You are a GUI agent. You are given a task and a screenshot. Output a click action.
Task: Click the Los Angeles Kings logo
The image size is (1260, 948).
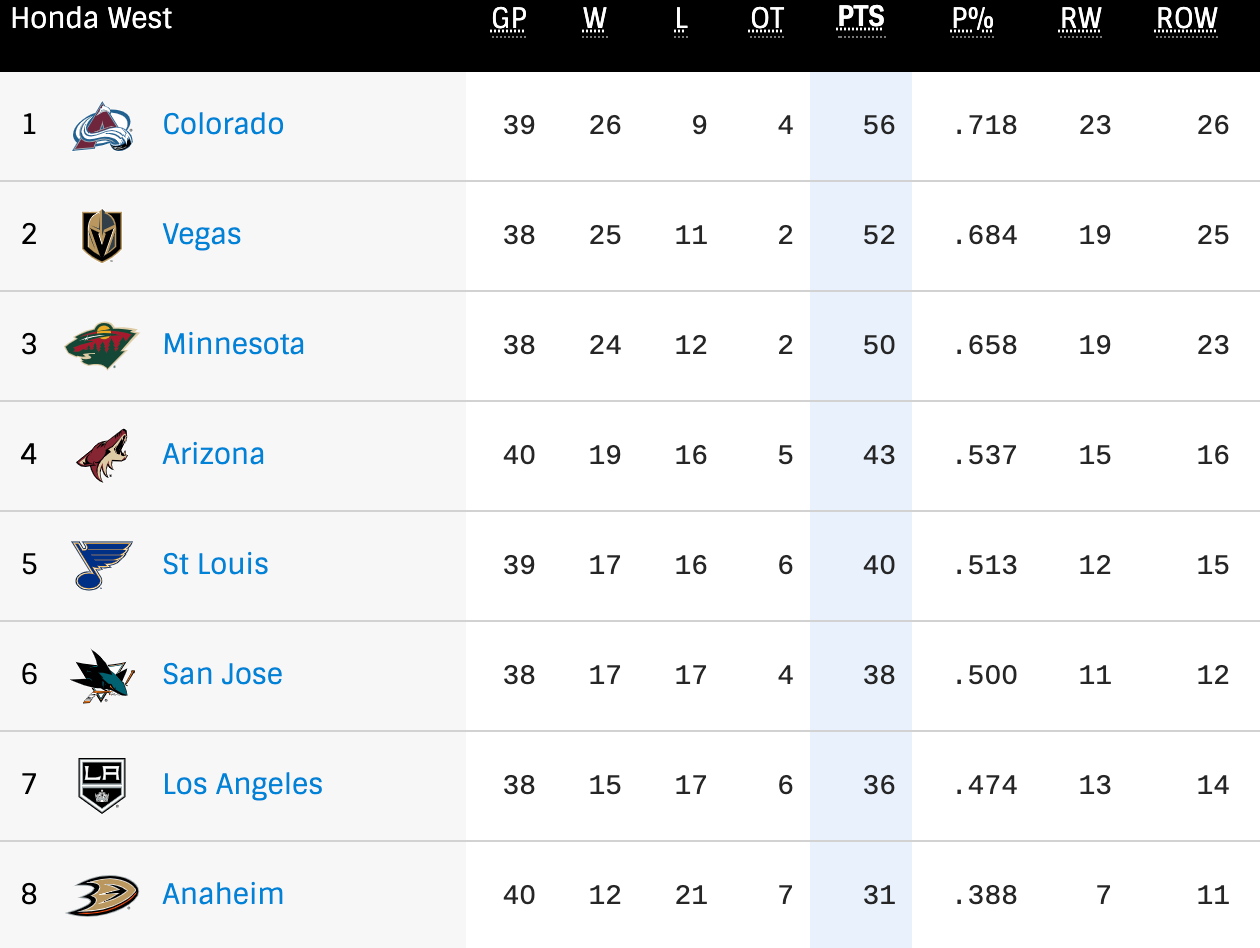[102, 785]
